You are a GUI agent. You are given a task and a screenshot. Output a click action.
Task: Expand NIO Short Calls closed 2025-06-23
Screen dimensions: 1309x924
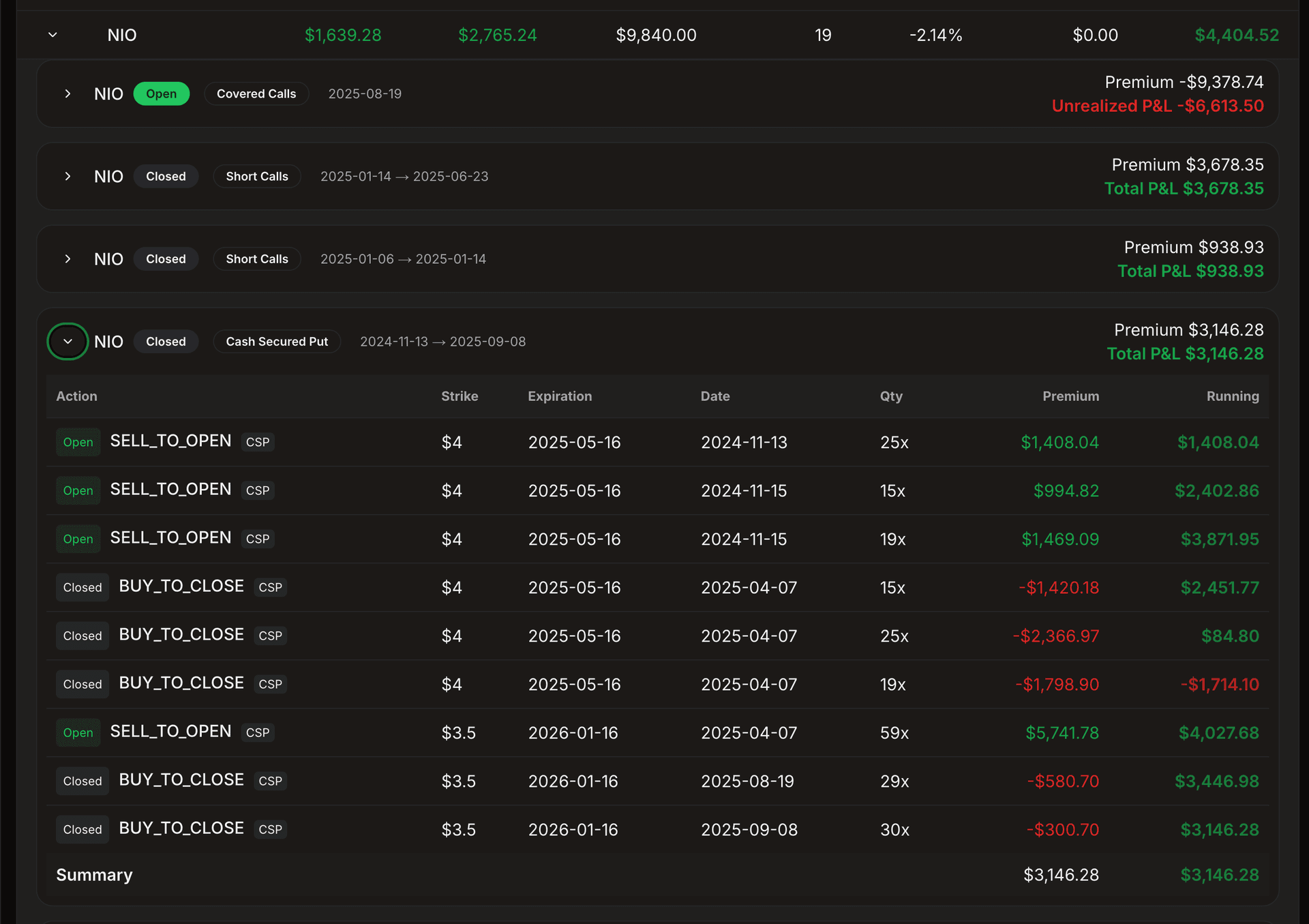67,176
